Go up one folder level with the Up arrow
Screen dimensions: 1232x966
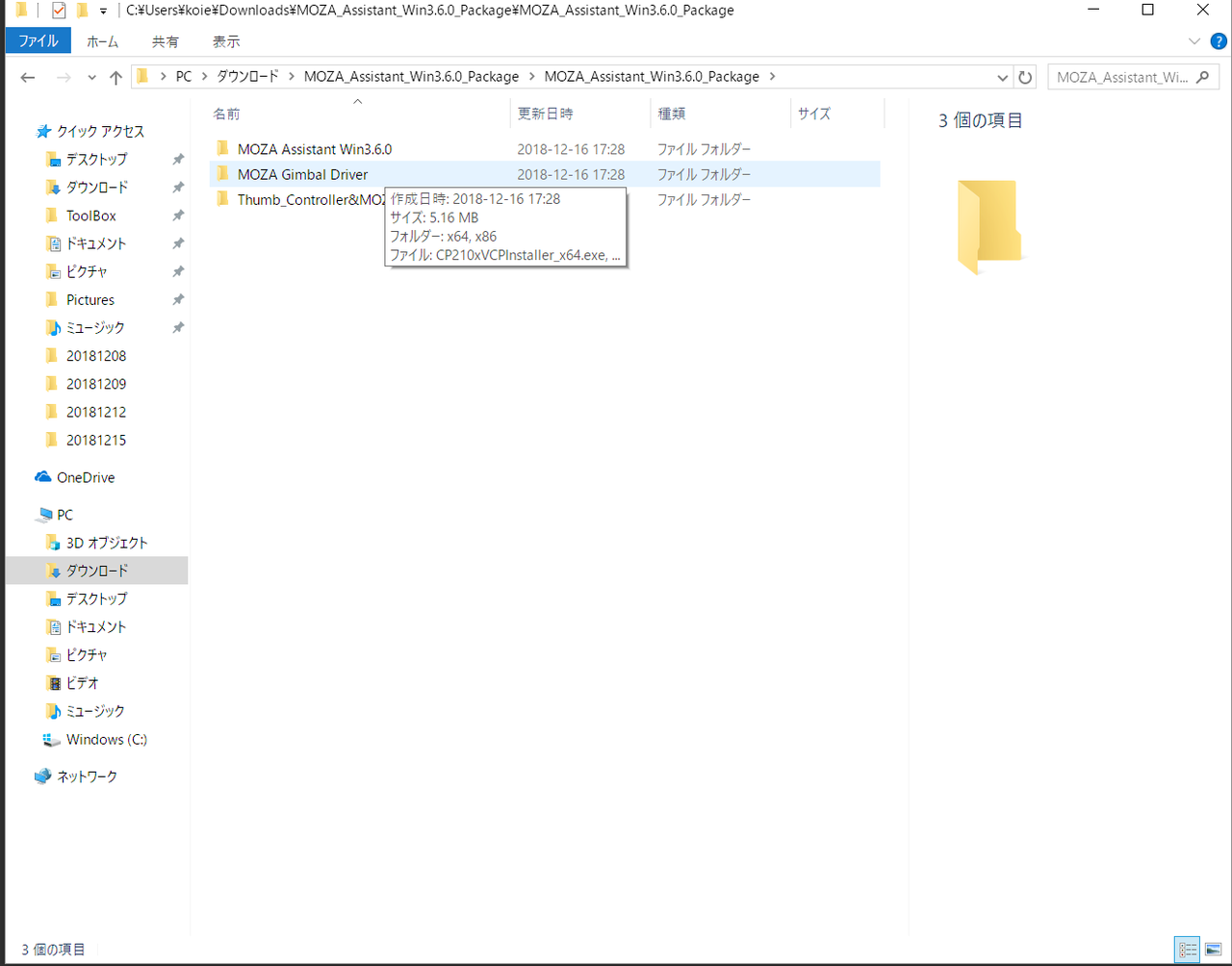pyautogui.click(x=115, y=77)
